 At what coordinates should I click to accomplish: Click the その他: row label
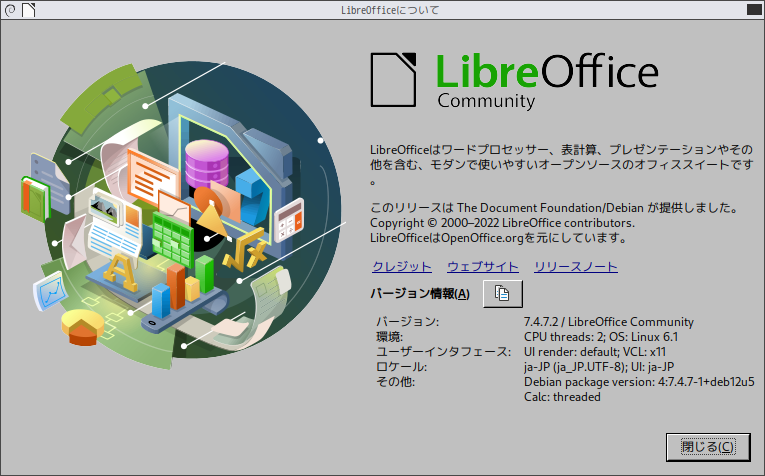pyautogui.click(x=395, y=382)
